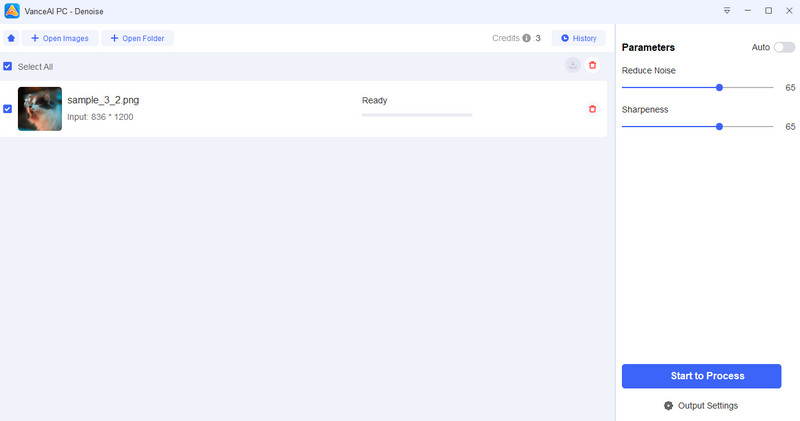
Task: Open the title bar dropdown menu
Action: tap(727, 10)
